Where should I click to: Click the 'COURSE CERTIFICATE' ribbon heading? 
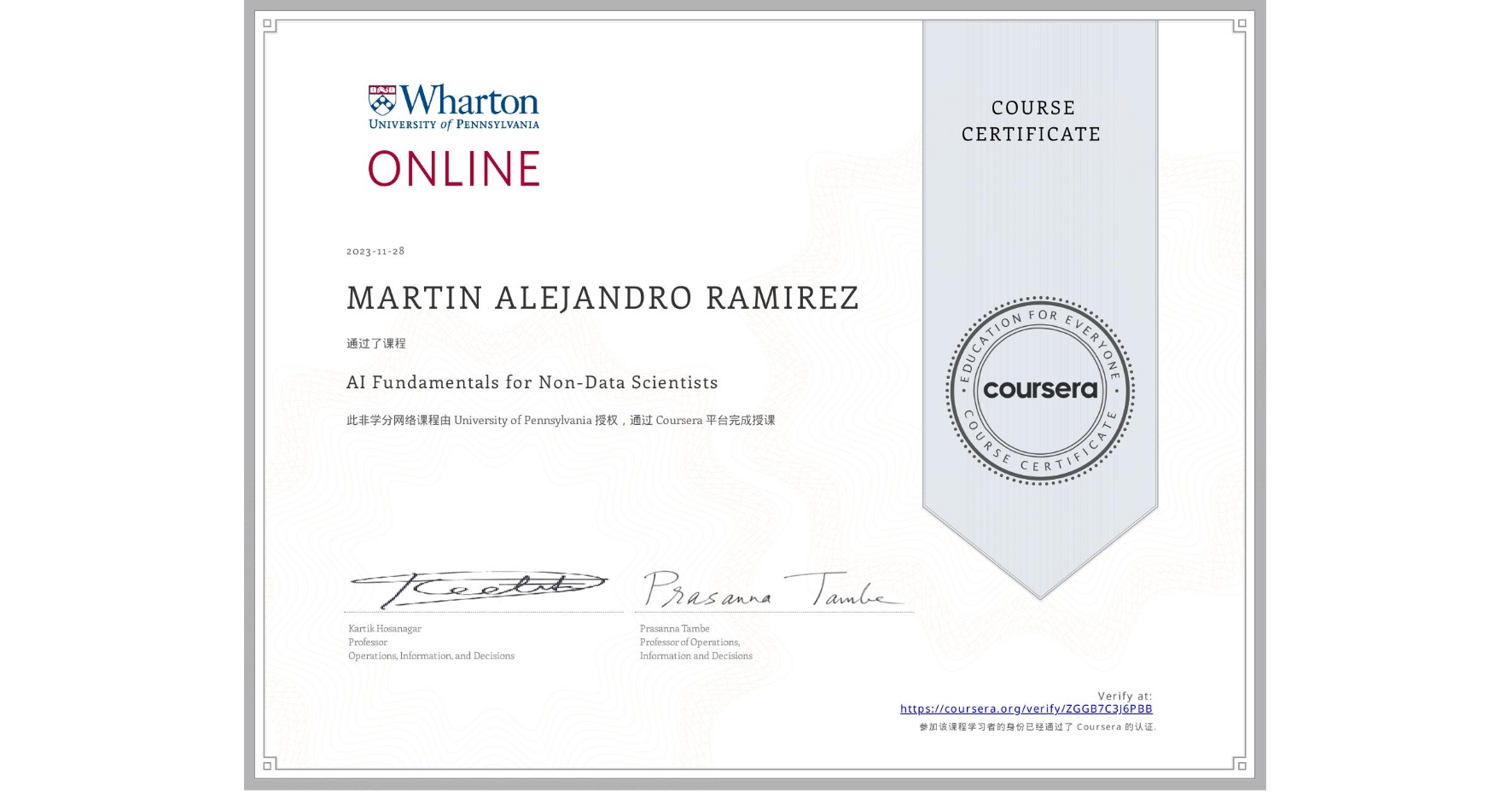(1032, 121)
